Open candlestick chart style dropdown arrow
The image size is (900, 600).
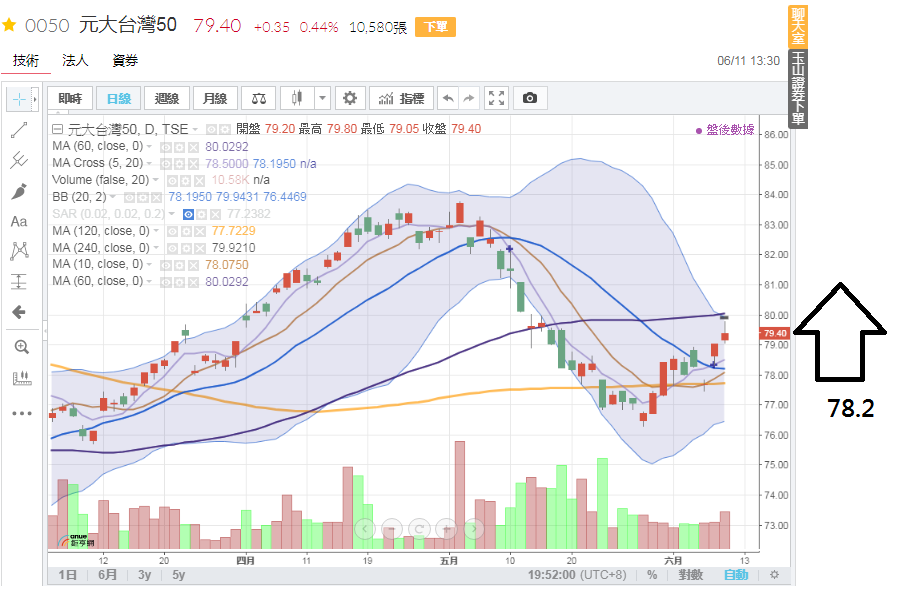click(322, 98)
